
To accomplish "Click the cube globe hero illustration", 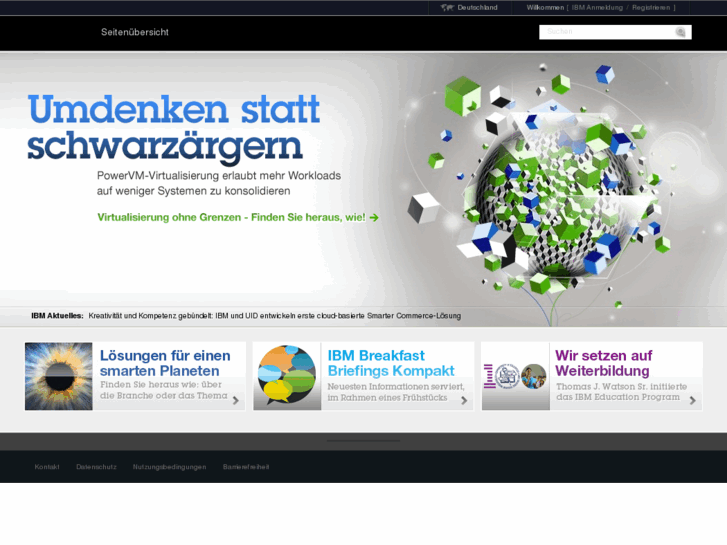I will coord(552,186).
